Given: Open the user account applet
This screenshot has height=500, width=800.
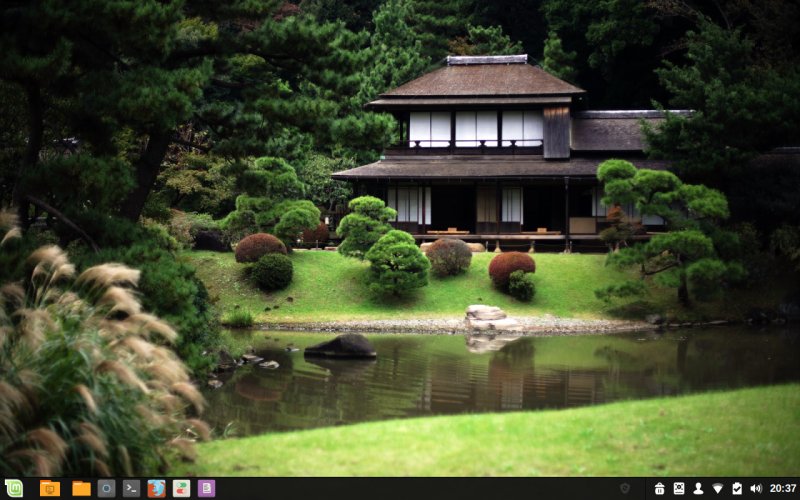Looking at the screenshot, I should [x=698, y=488].
